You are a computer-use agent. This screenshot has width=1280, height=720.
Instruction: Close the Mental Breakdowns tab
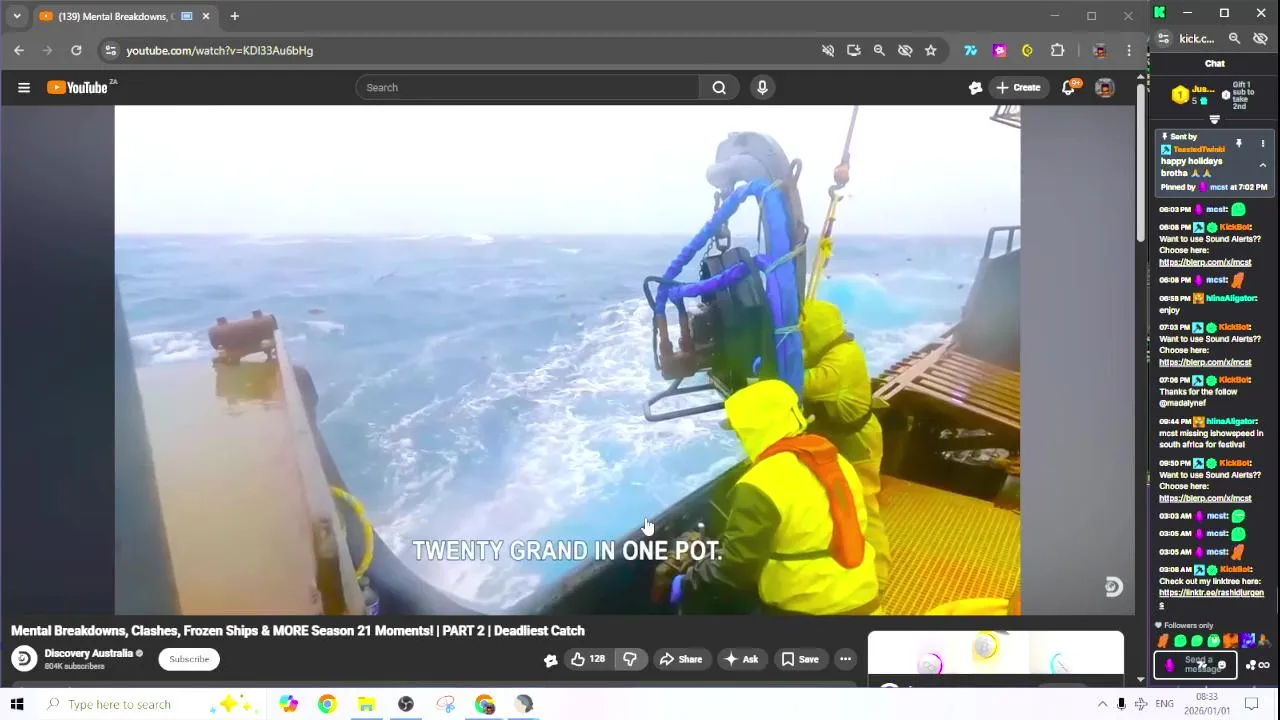point(206,16)
